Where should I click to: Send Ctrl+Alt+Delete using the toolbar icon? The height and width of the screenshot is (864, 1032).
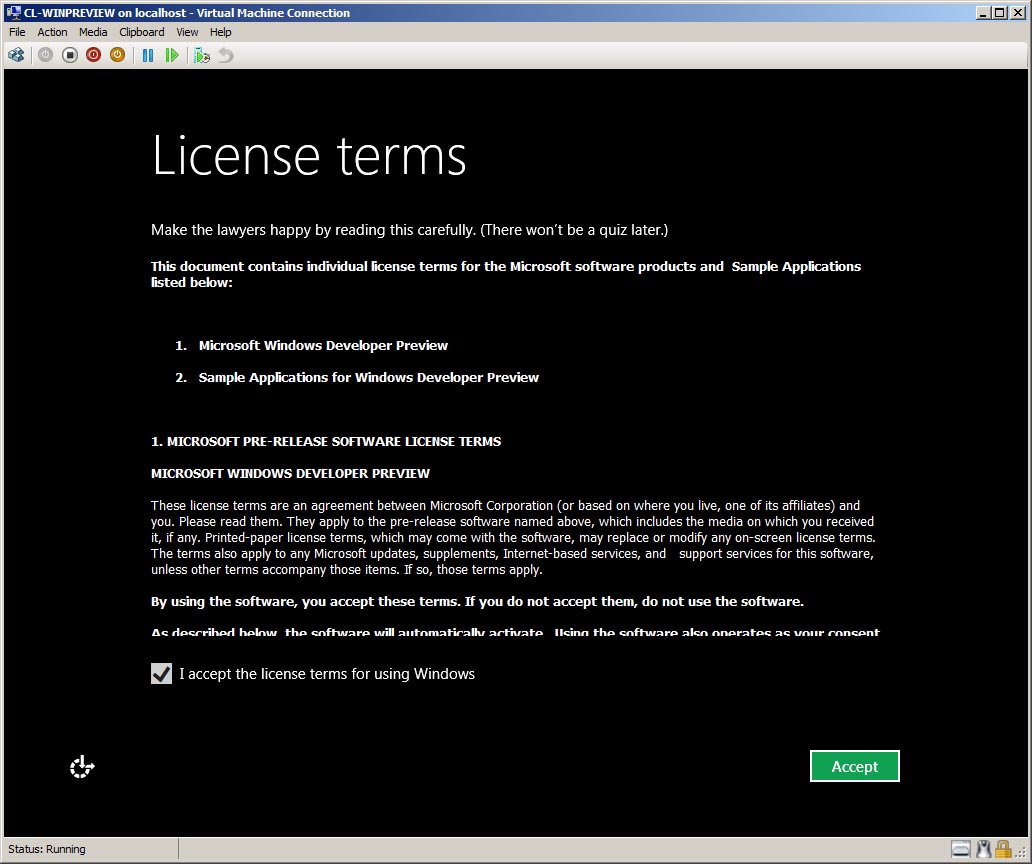[x=16, y=55]
